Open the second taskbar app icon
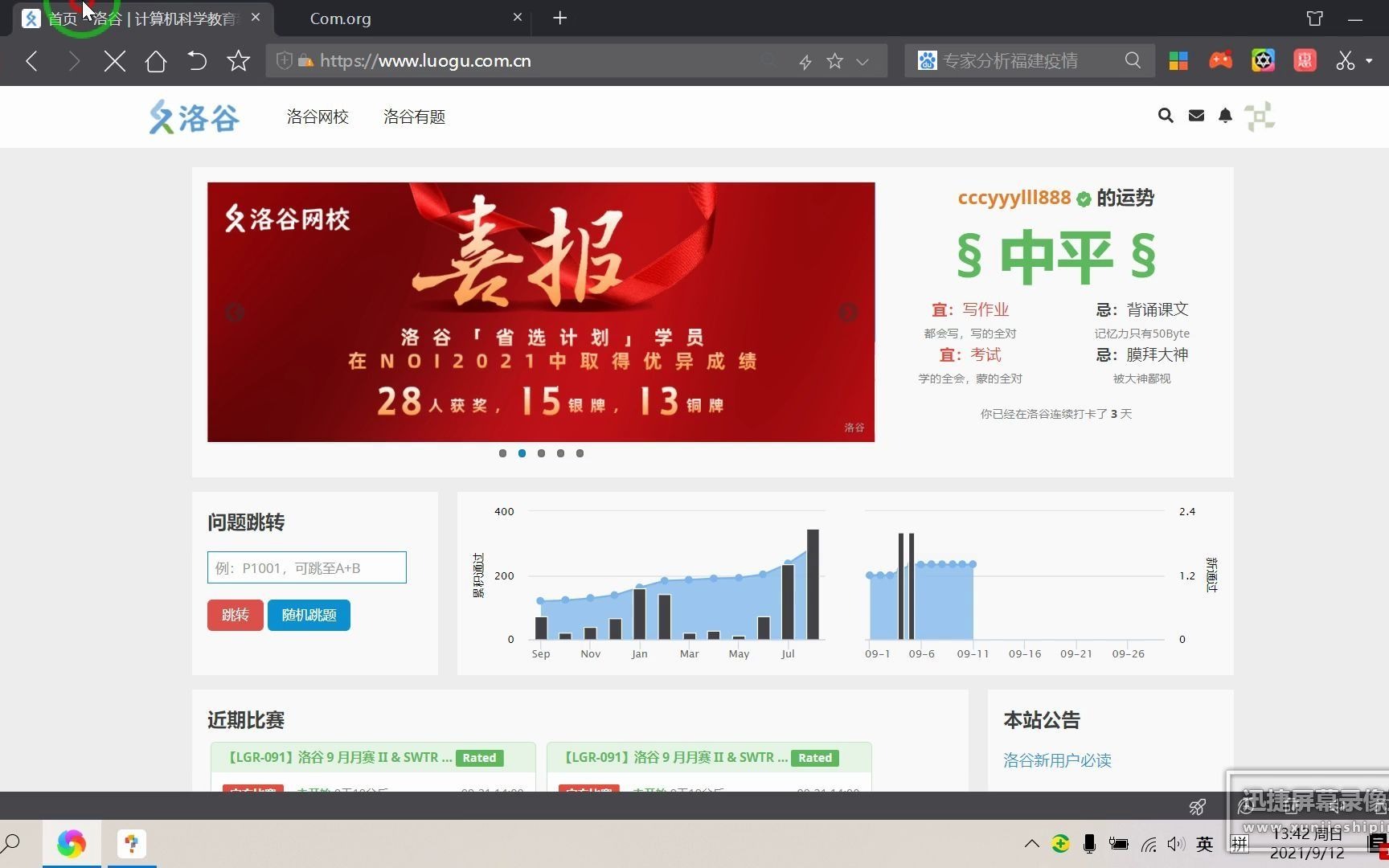Viewport: 1389px width, 868px height. 131,844
